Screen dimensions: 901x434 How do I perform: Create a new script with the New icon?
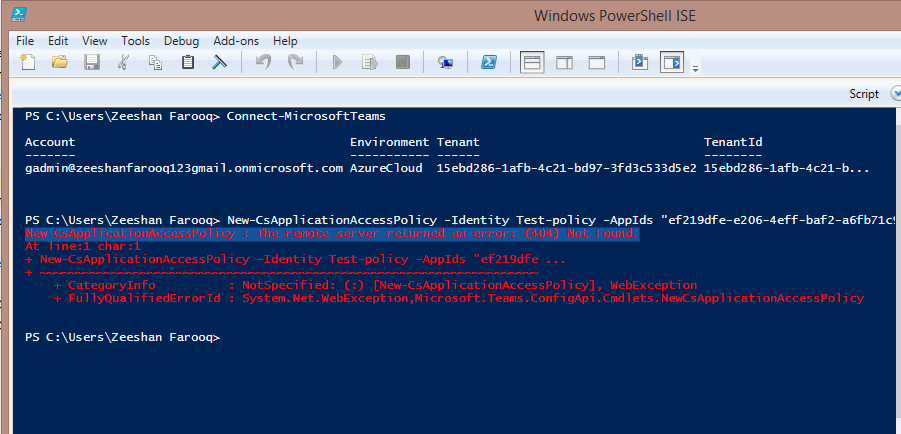(x=28, y=62)
